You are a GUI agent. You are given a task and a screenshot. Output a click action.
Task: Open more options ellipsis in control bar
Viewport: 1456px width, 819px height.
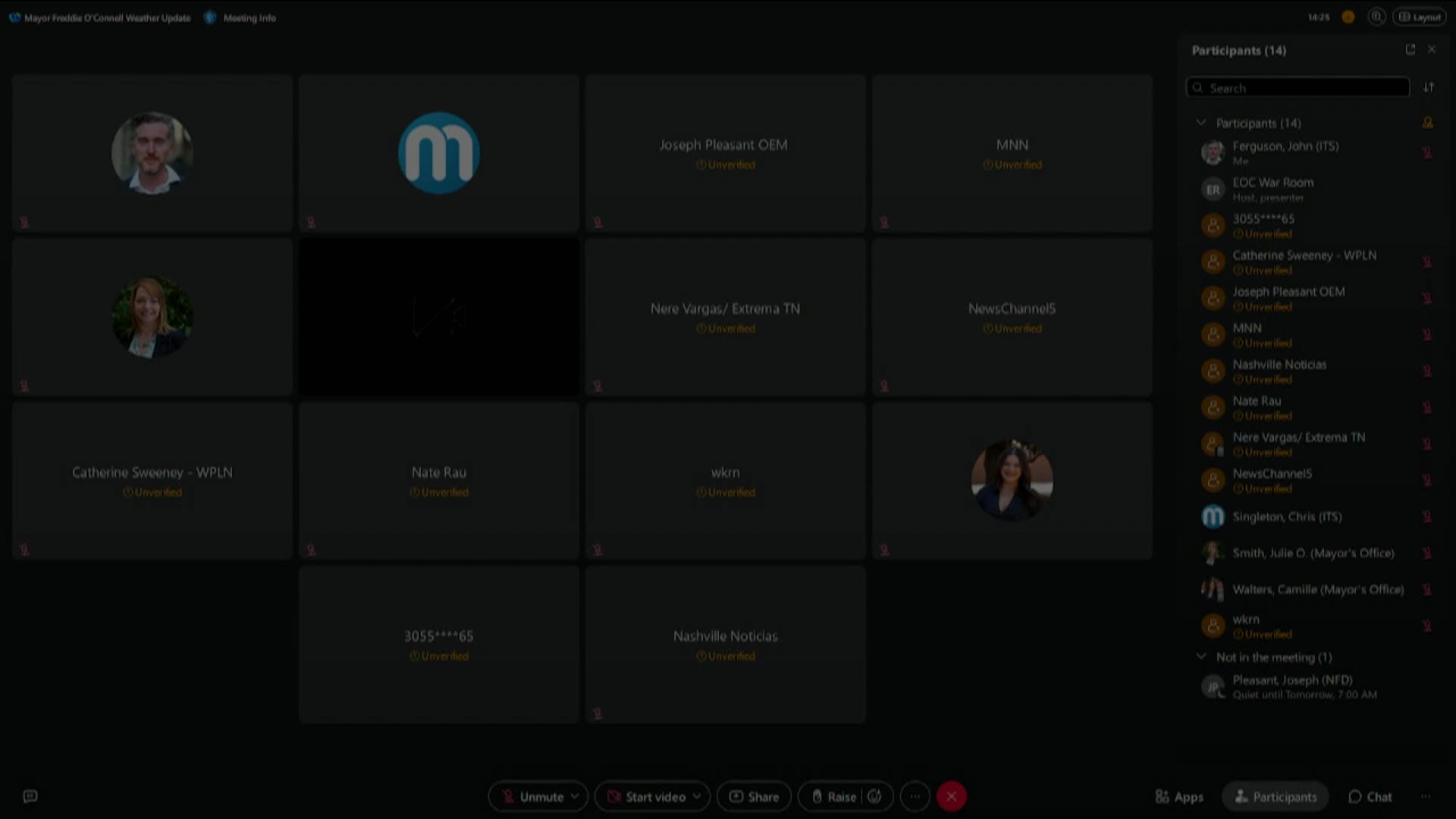click(x=915, y=796)
